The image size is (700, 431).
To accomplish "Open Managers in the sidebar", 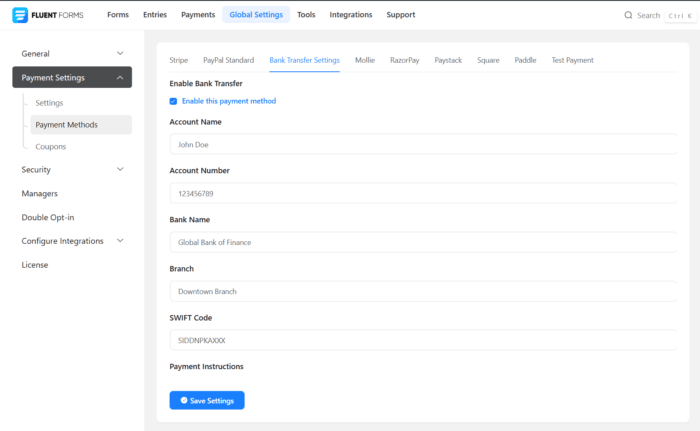I will click(x=40, y=193).
